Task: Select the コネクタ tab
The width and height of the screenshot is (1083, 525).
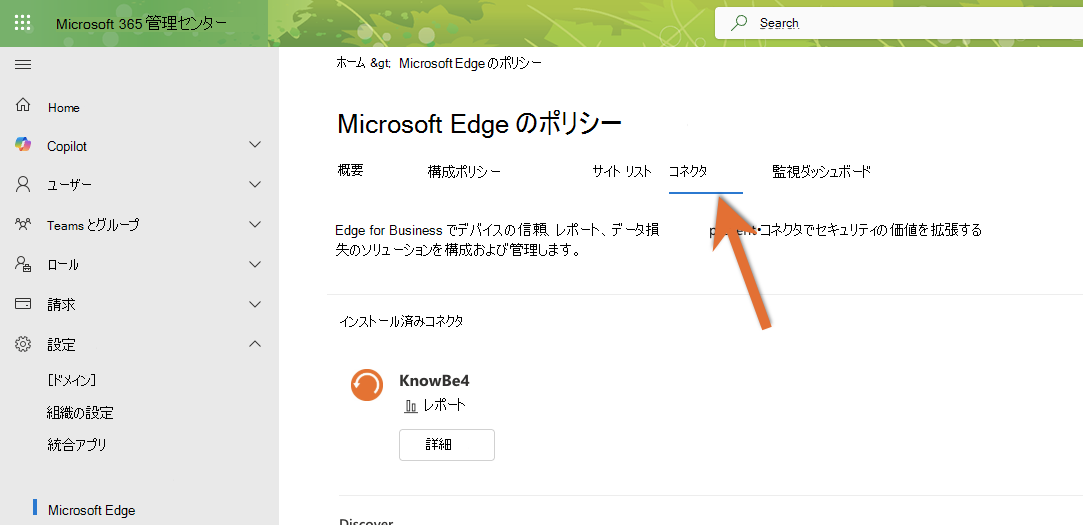Action: coord(688,172)
